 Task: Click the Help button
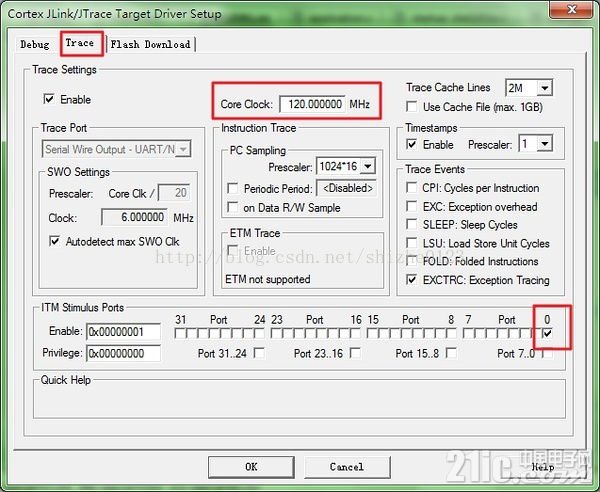point(543,467)
